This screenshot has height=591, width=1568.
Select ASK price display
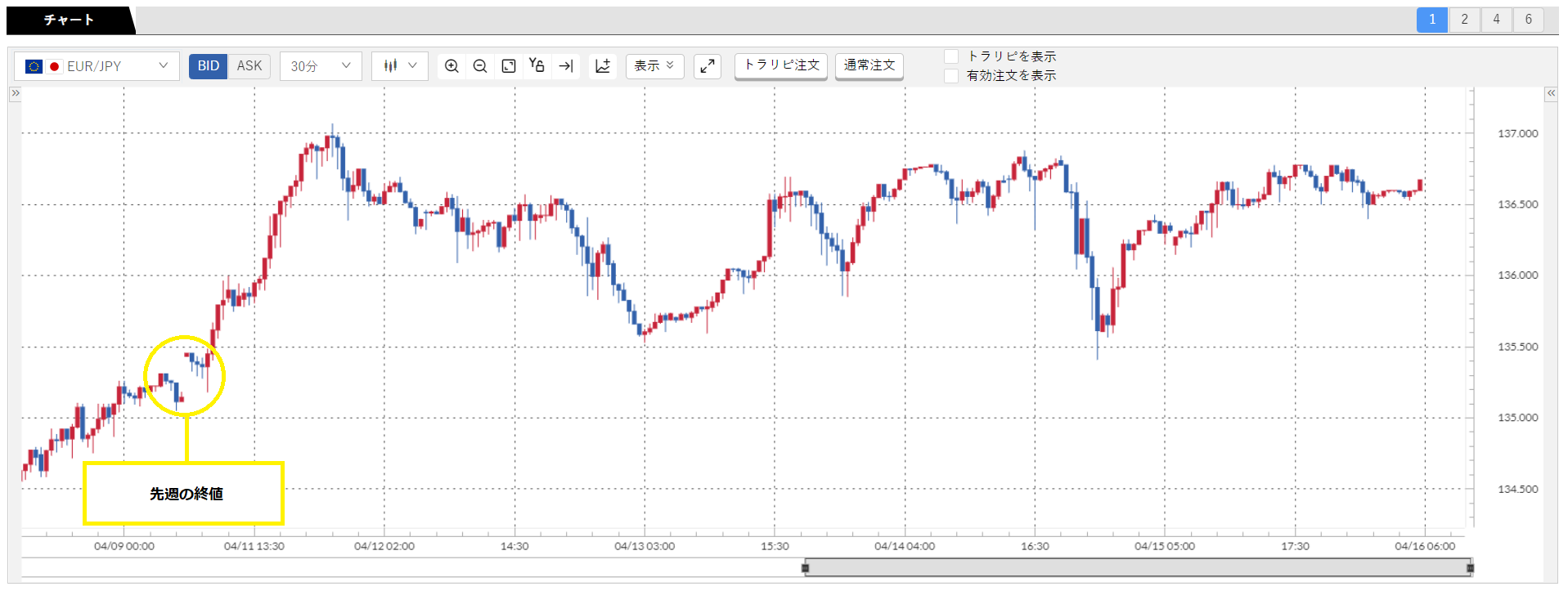(249, 66)
